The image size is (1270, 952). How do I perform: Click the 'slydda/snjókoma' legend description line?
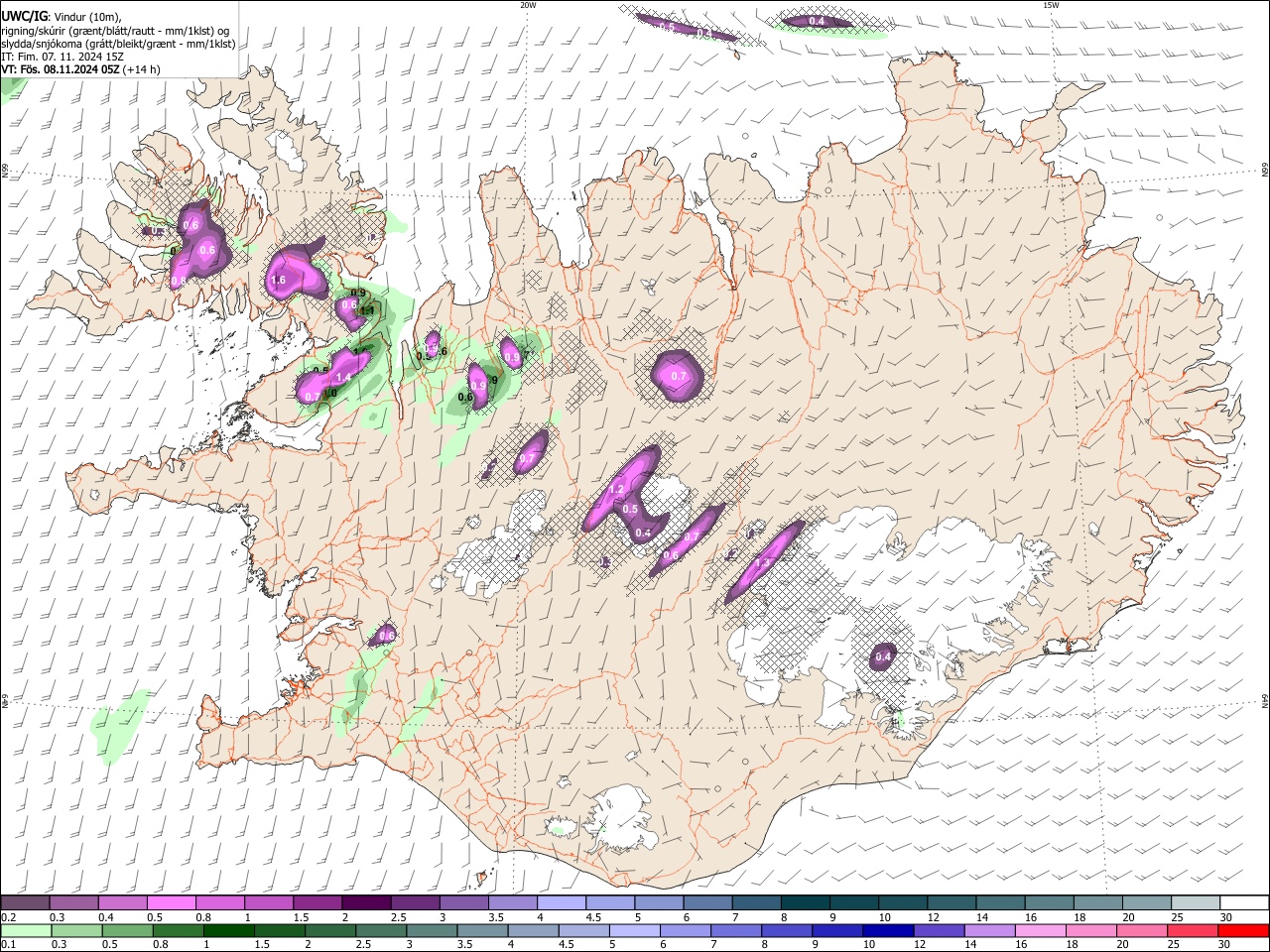tap(119, 43)
